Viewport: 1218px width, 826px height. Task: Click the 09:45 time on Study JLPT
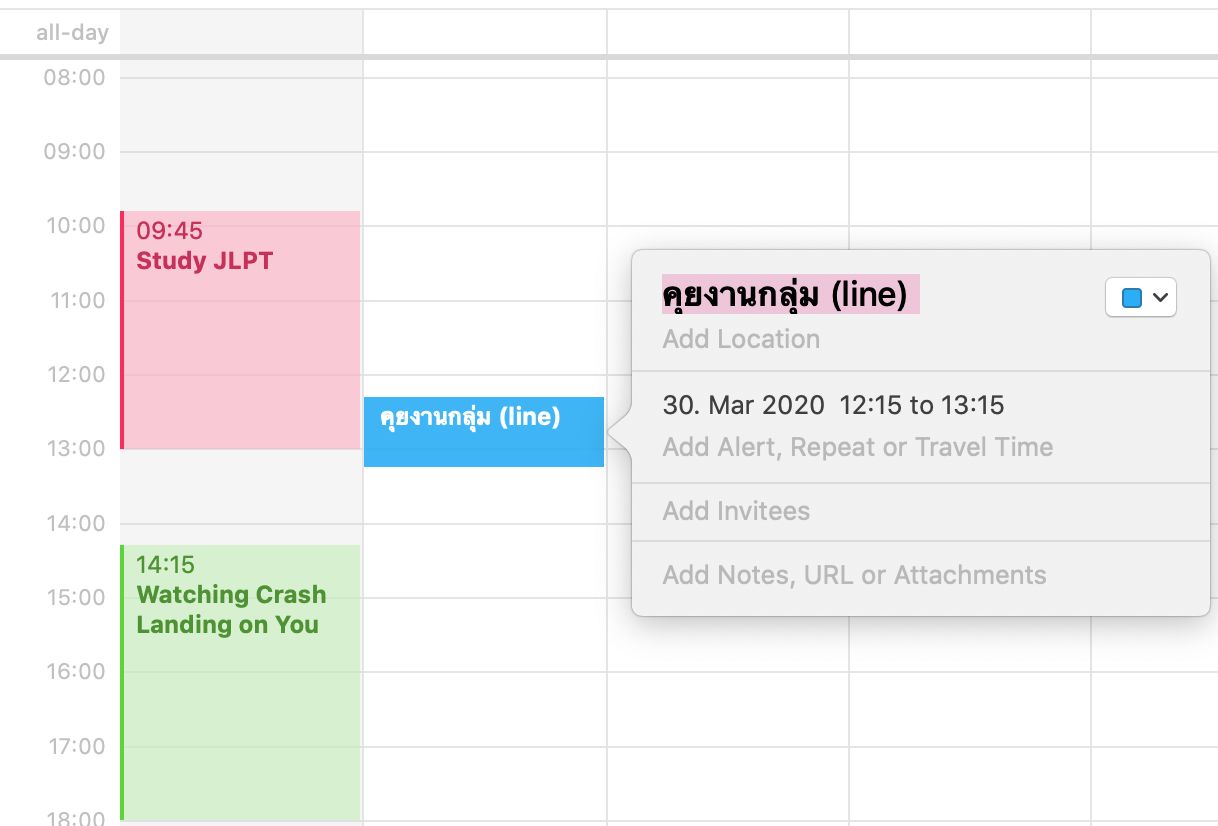(169, 231)
